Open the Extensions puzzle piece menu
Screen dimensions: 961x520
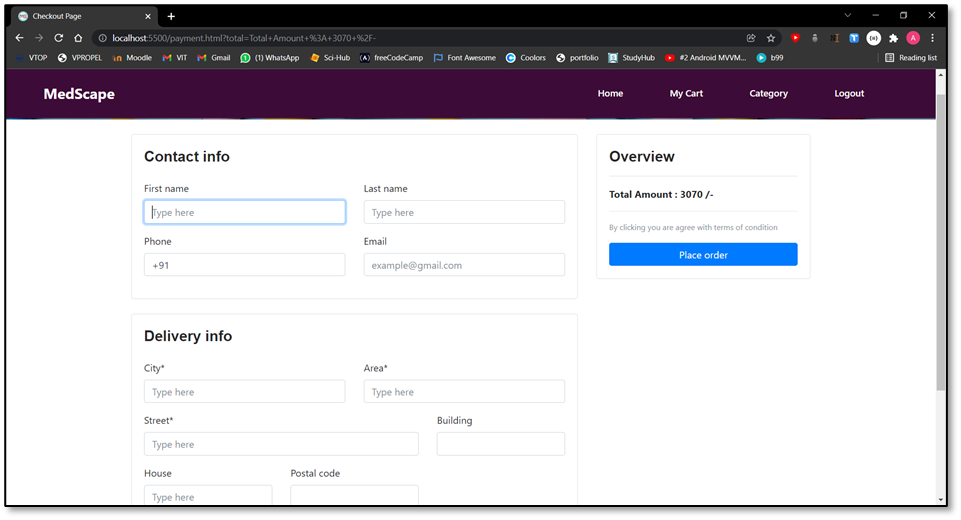pyautogui.click(x=894, y=38)
